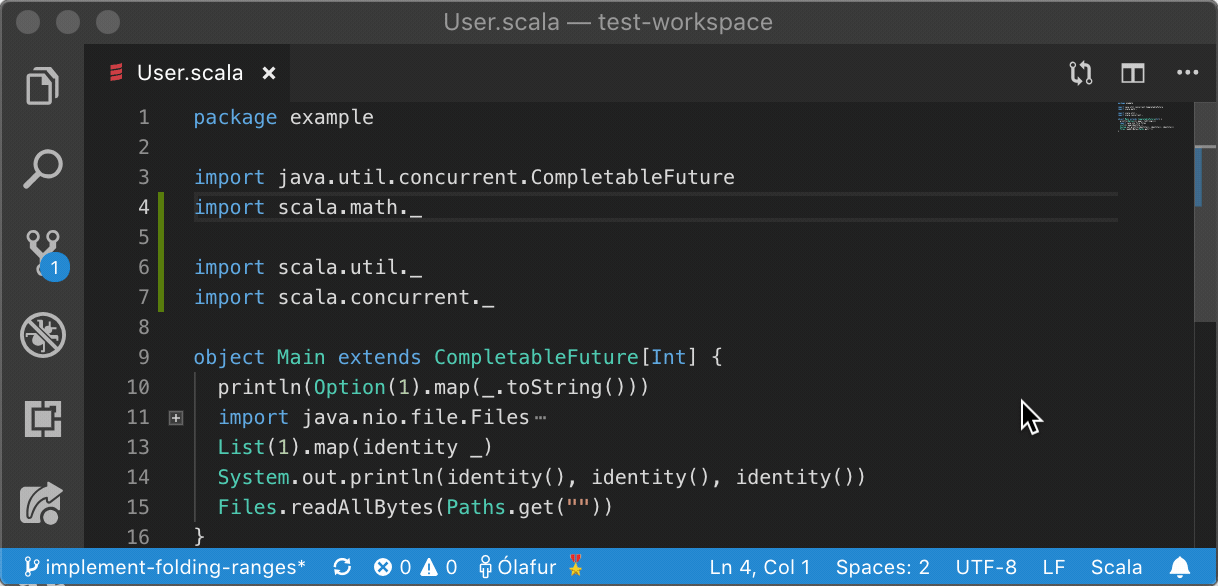Viewport: 1218px width, 586px height.
Task: Click 'System.out.println' on line 14
Action: 326,477
